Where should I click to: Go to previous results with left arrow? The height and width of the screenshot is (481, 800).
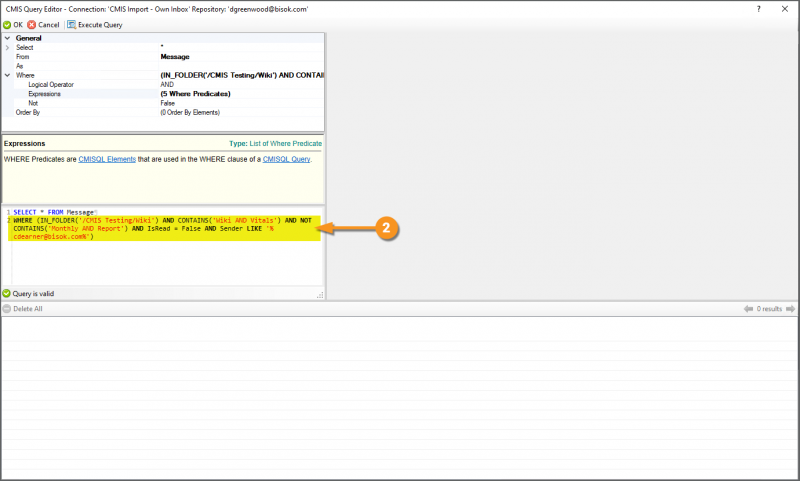pyautogui.click(x=748, y=309)
